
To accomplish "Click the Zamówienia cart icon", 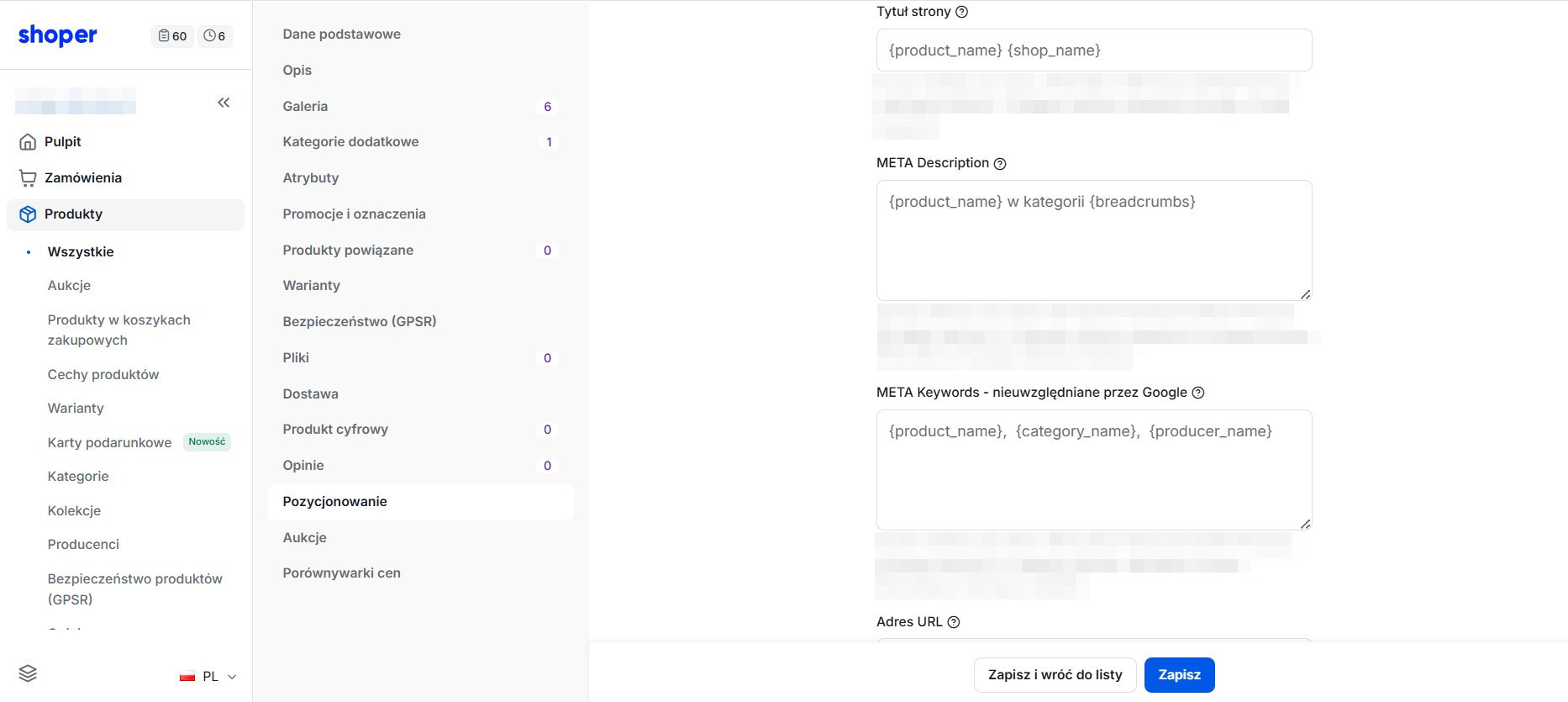I will (28, 178).
